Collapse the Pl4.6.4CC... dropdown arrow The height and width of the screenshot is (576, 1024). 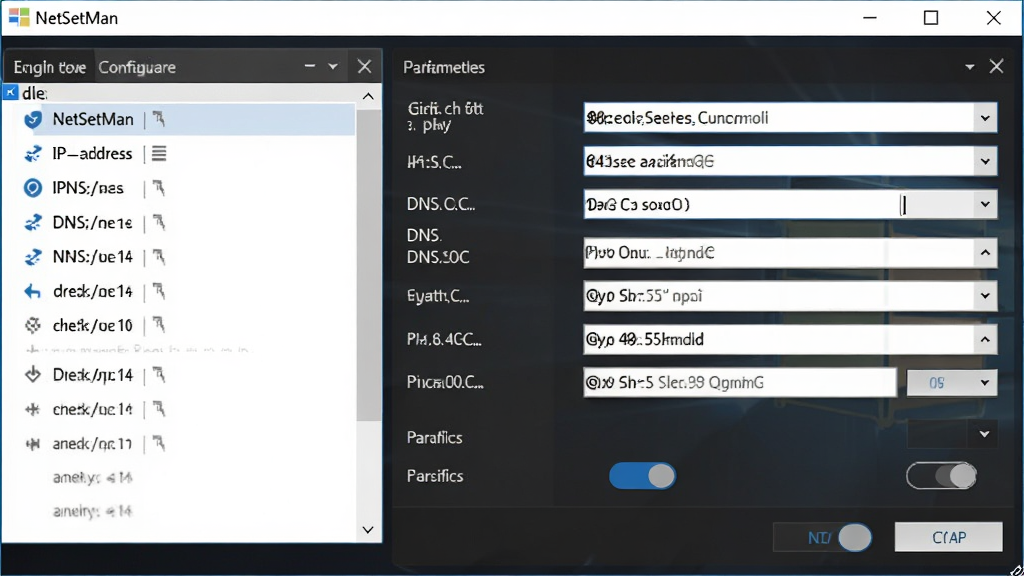(x=985, y=340)
